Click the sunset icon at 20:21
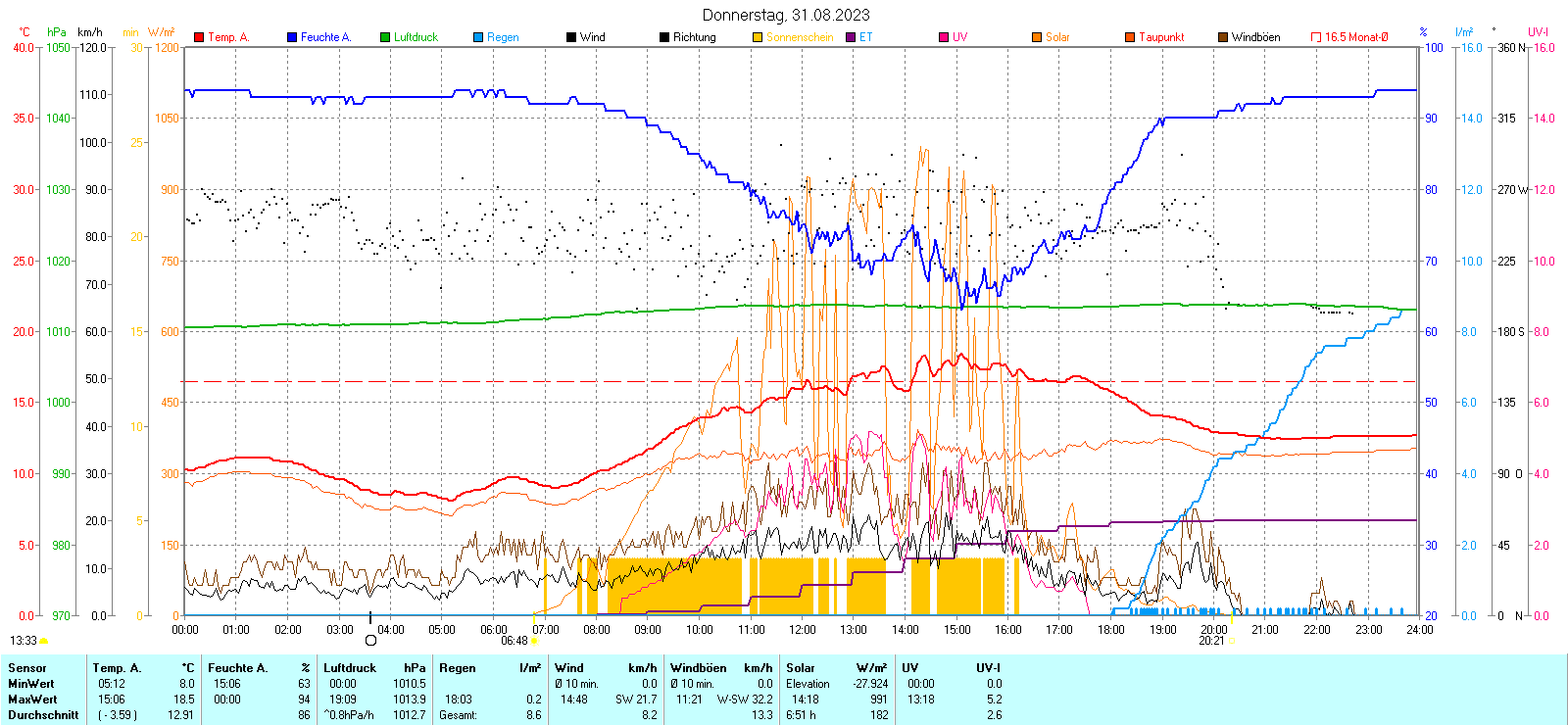The width and height of the screenshot is (1568, 725). click(1231, 641)
